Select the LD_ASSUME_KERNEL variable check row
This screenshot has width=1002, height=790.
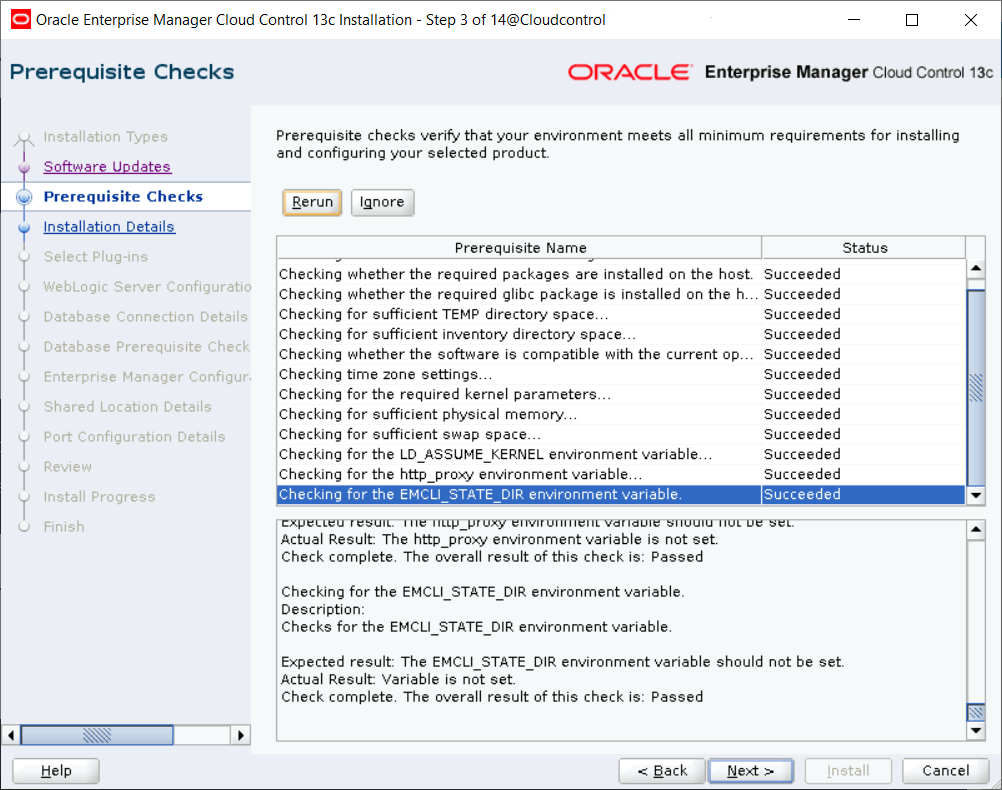(620, 454)
